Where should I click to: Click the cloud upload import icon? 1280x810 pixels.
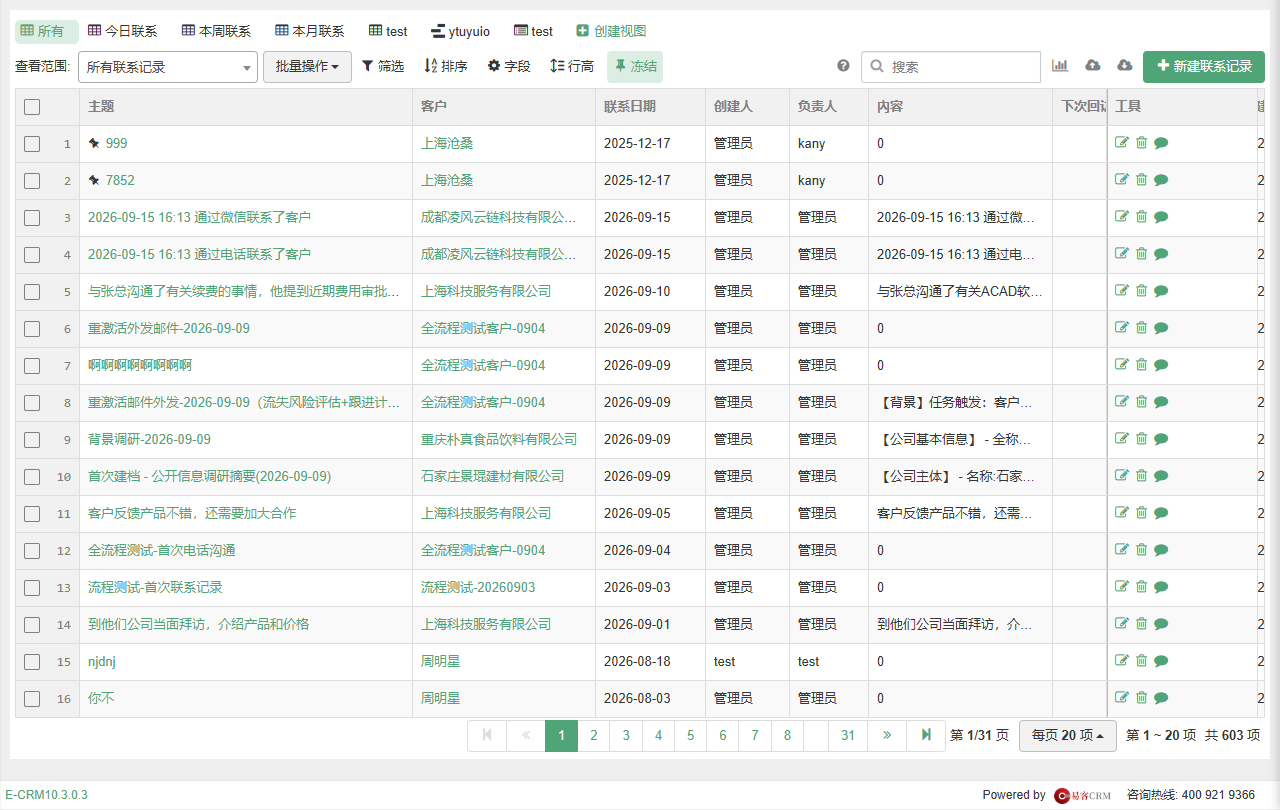click(x=1093, y=66)
